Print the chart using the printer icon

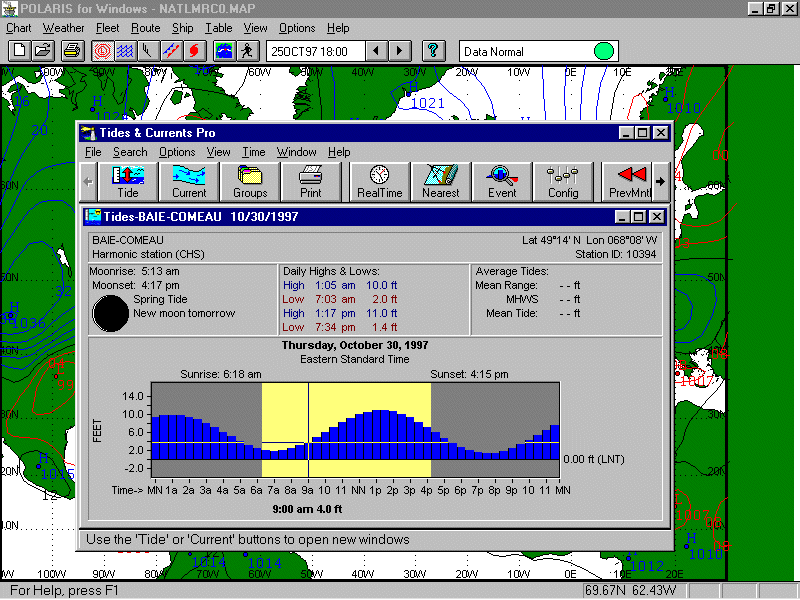coord(72,51)
